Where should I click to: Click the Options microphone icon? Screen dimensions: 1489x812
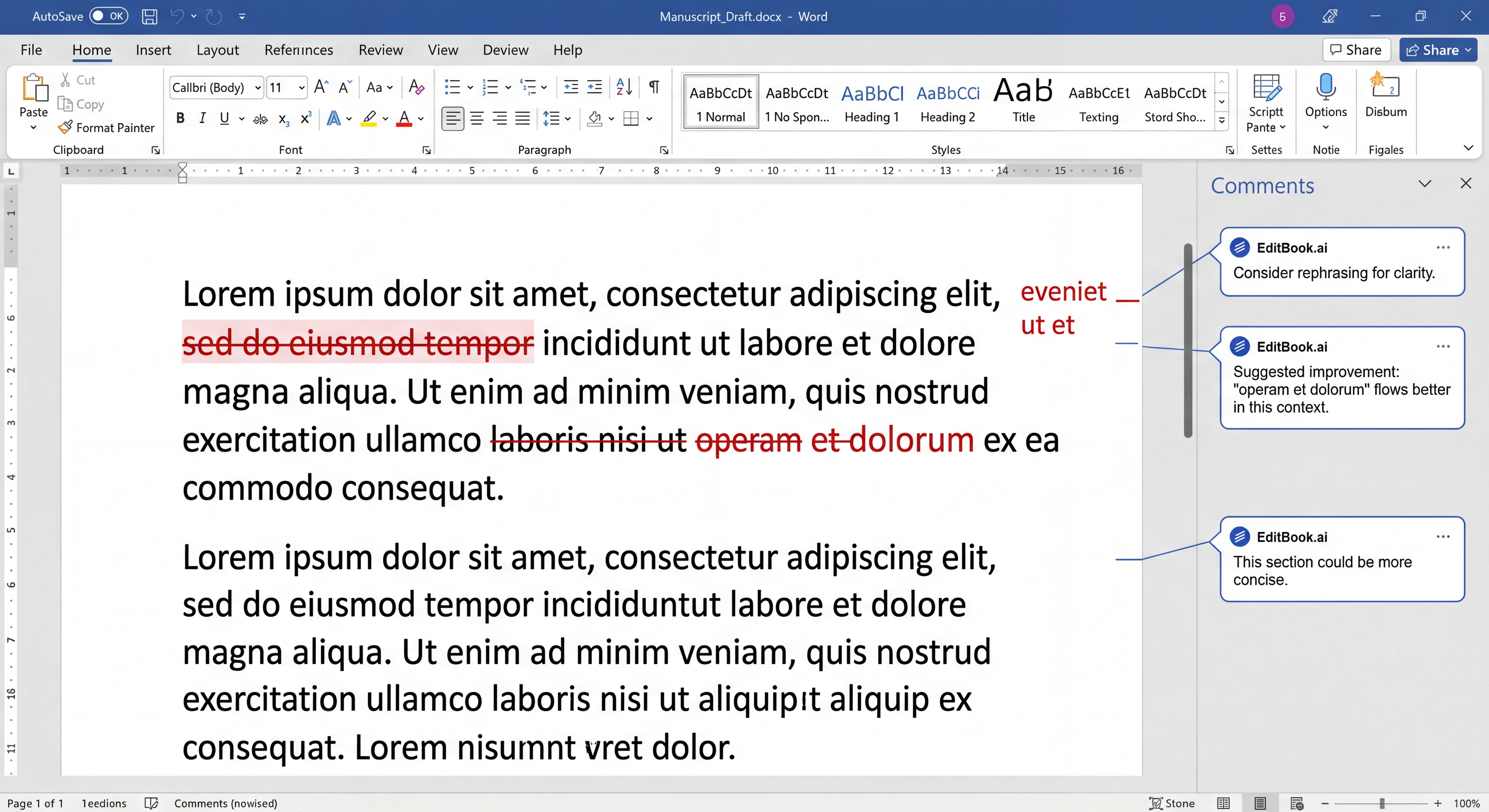(x=1326, y=87)
